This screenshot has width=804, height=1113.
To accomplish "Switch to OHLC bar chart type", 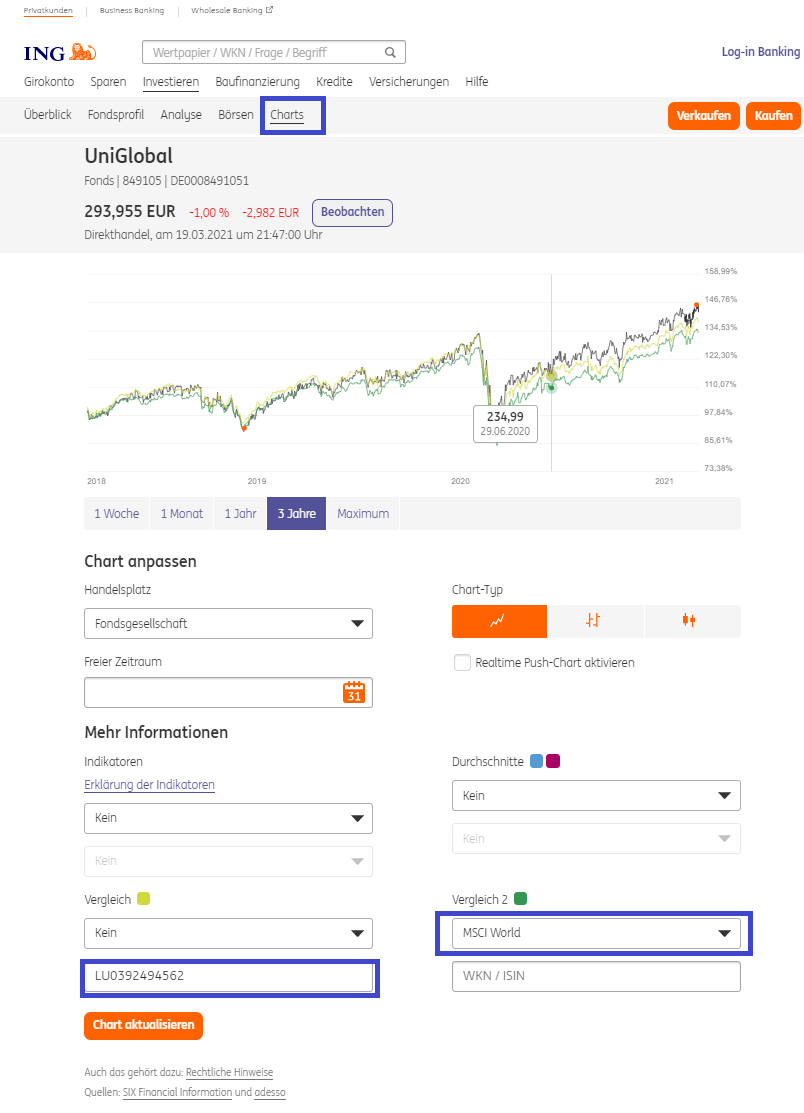I will click(594, 621).
